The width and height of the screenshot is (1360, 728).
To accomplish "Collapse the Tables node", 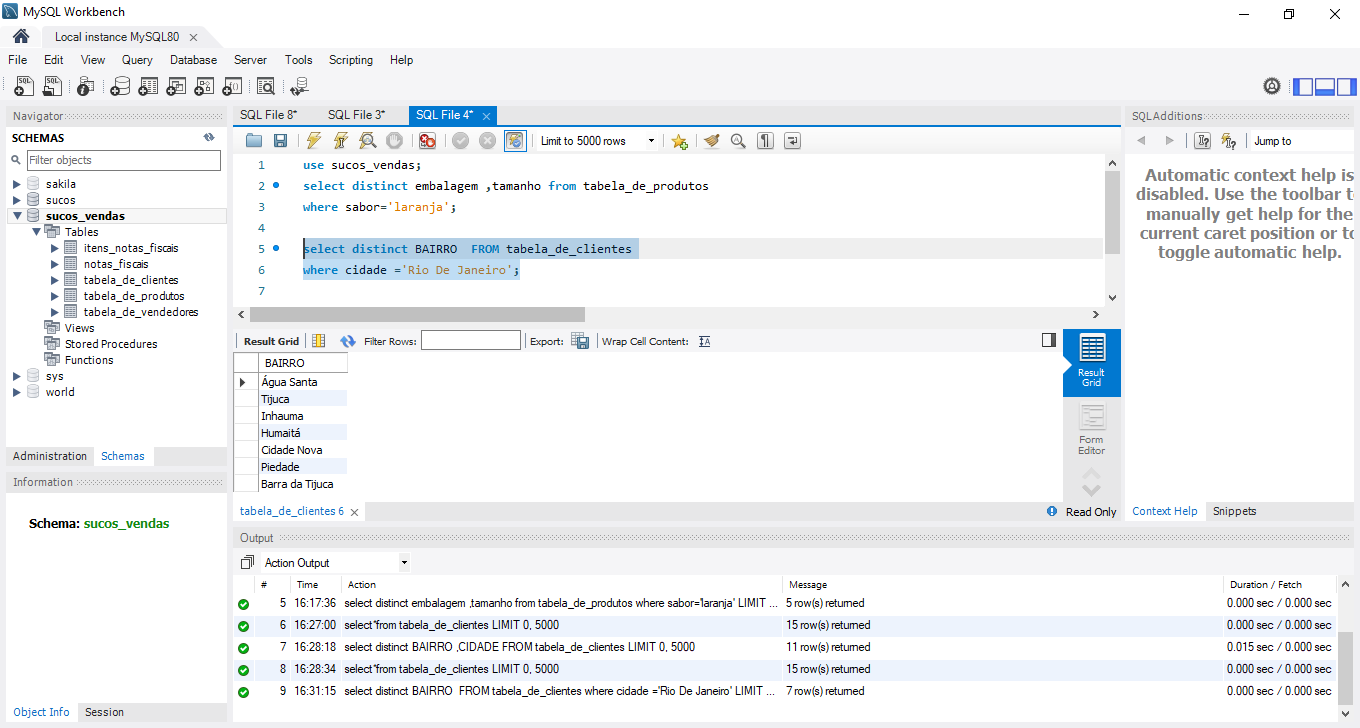I will click(36, 232).
